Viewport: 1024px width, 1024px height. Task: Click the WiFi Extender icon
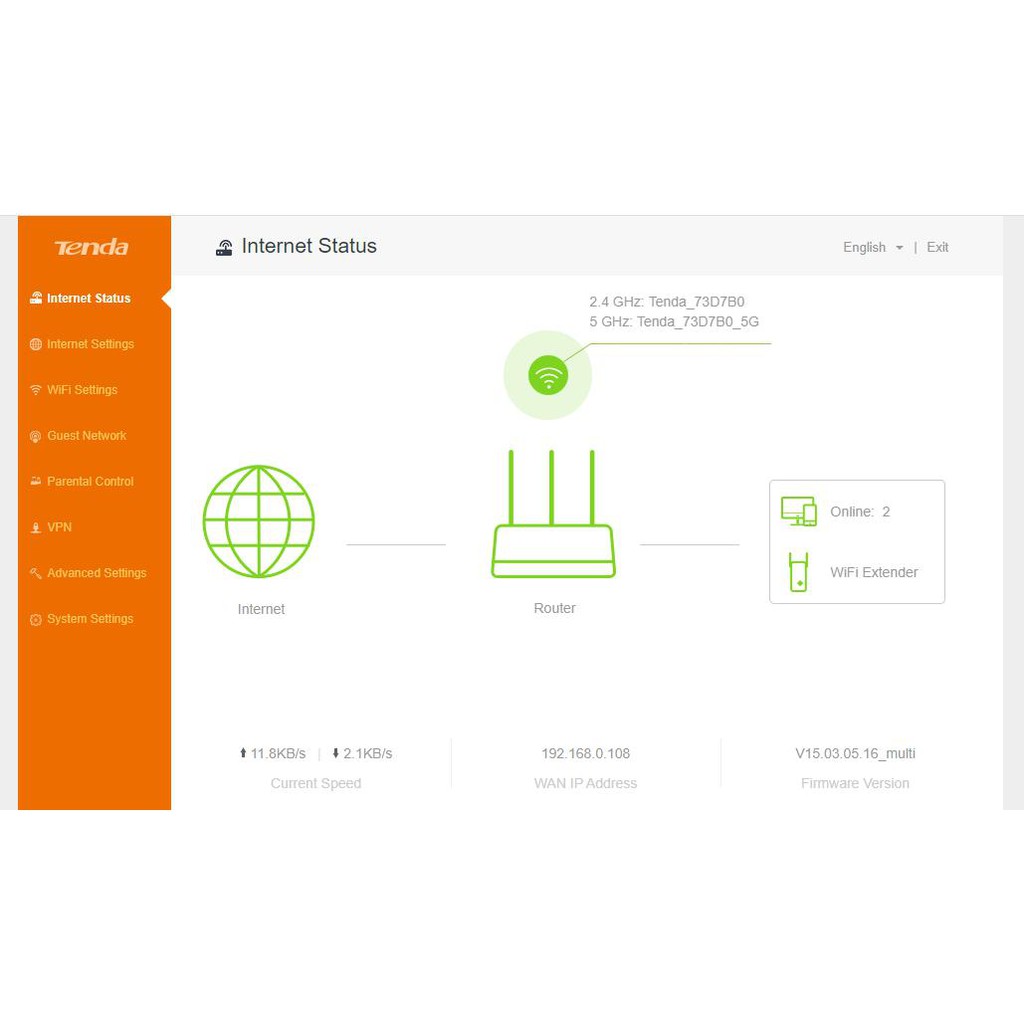pos(798,572)
